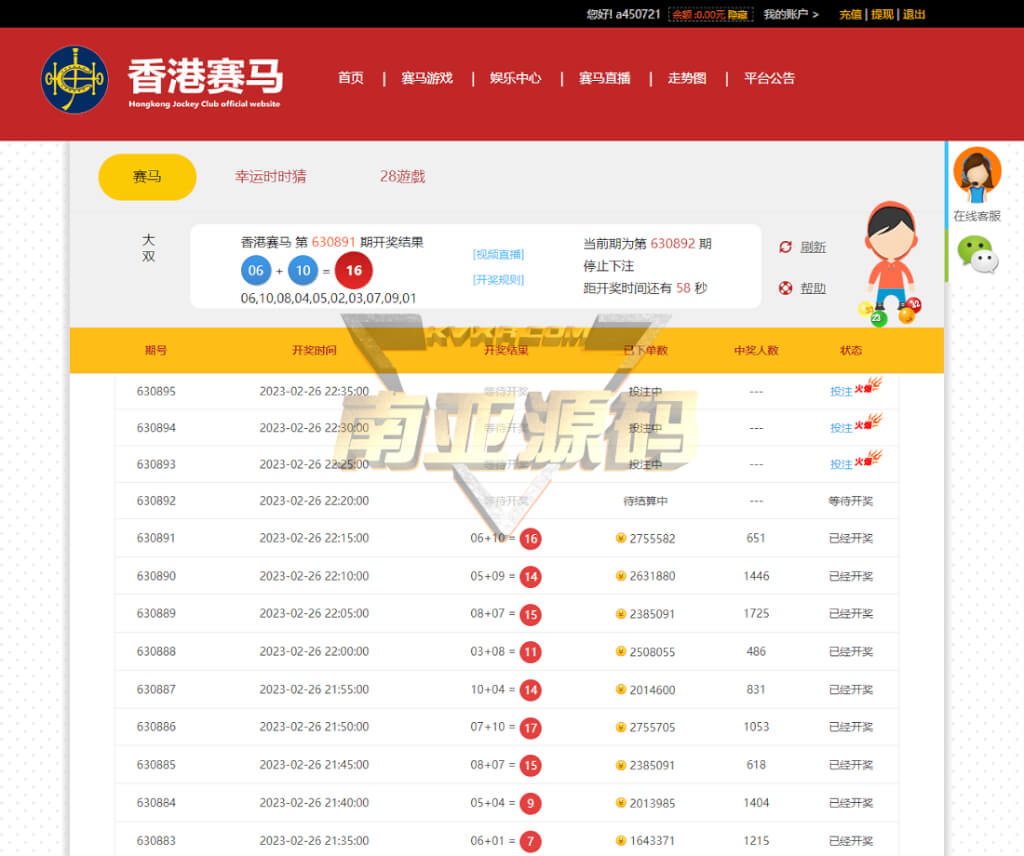
Task: Click the coin icon beside 2508055
Action: (620, 652)
